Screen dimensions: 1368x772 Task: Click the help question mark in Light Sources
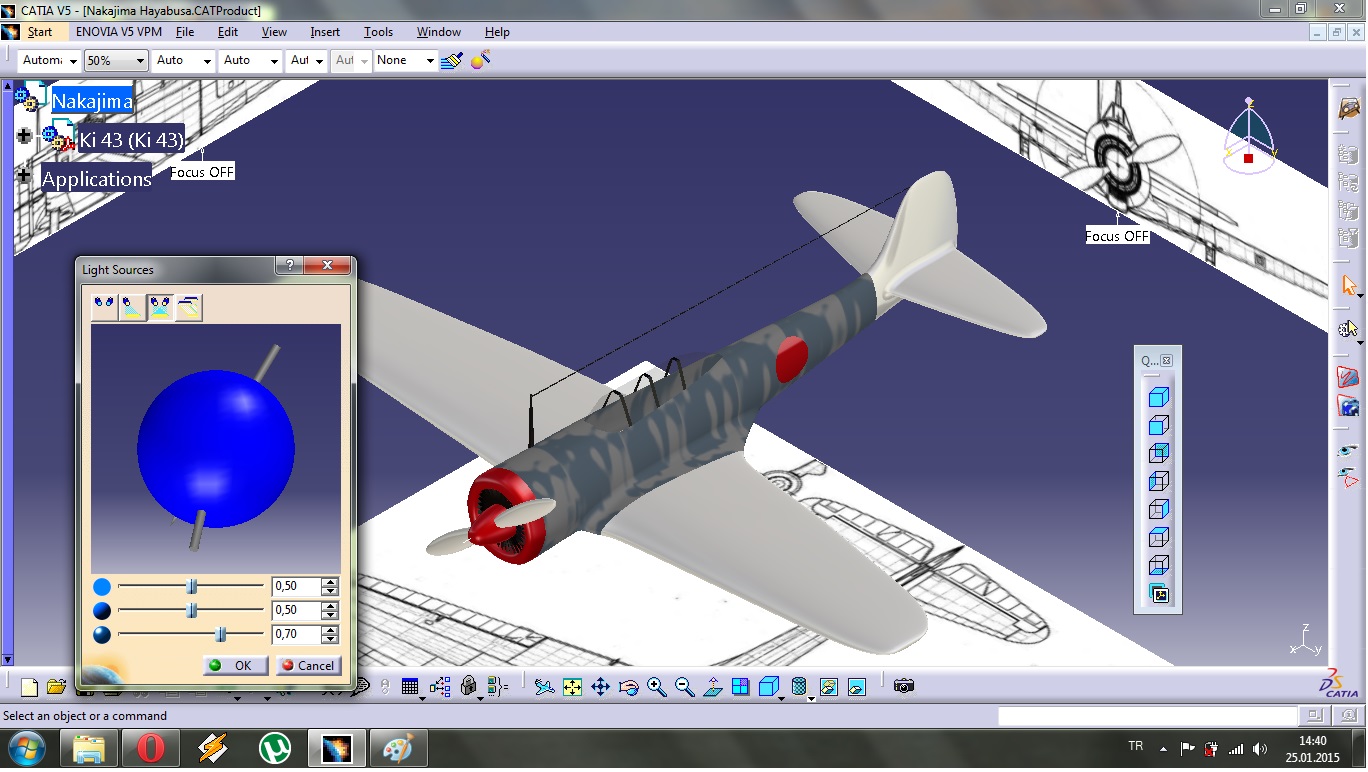289,266
